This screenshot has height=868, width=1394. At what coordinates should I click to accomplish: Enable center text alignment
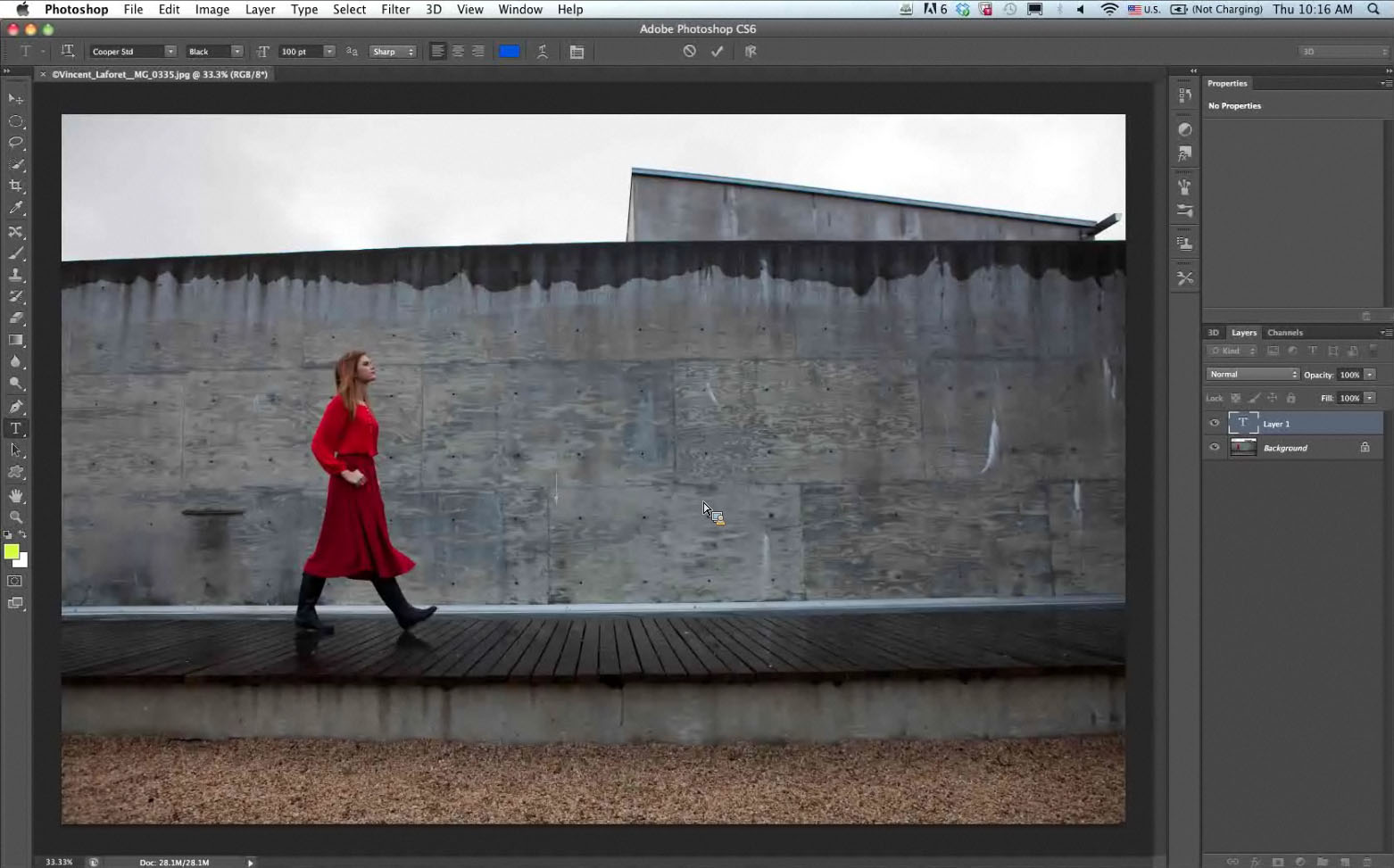pyautogui.click(x=458, y=52)
